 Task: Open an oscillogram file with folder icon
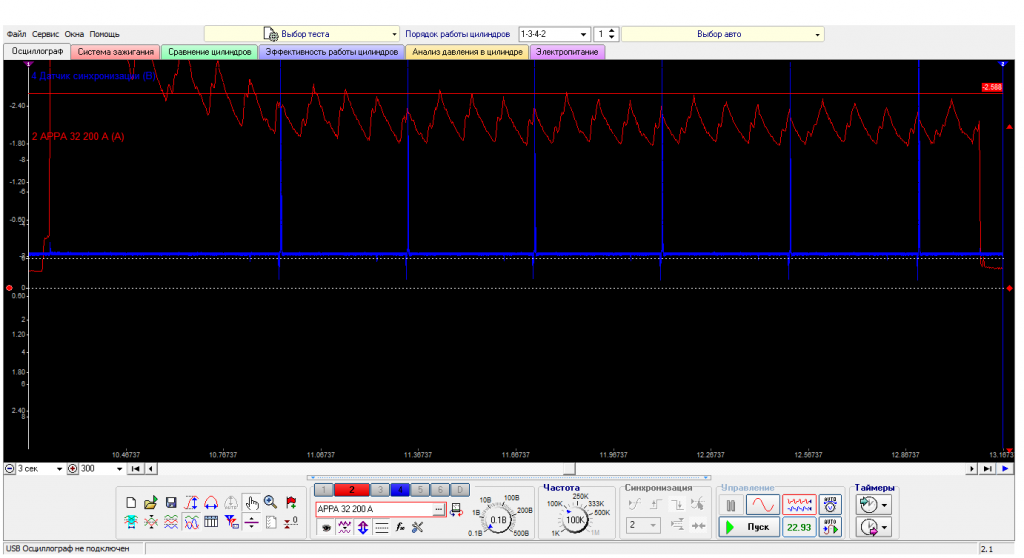click(151, 502)
